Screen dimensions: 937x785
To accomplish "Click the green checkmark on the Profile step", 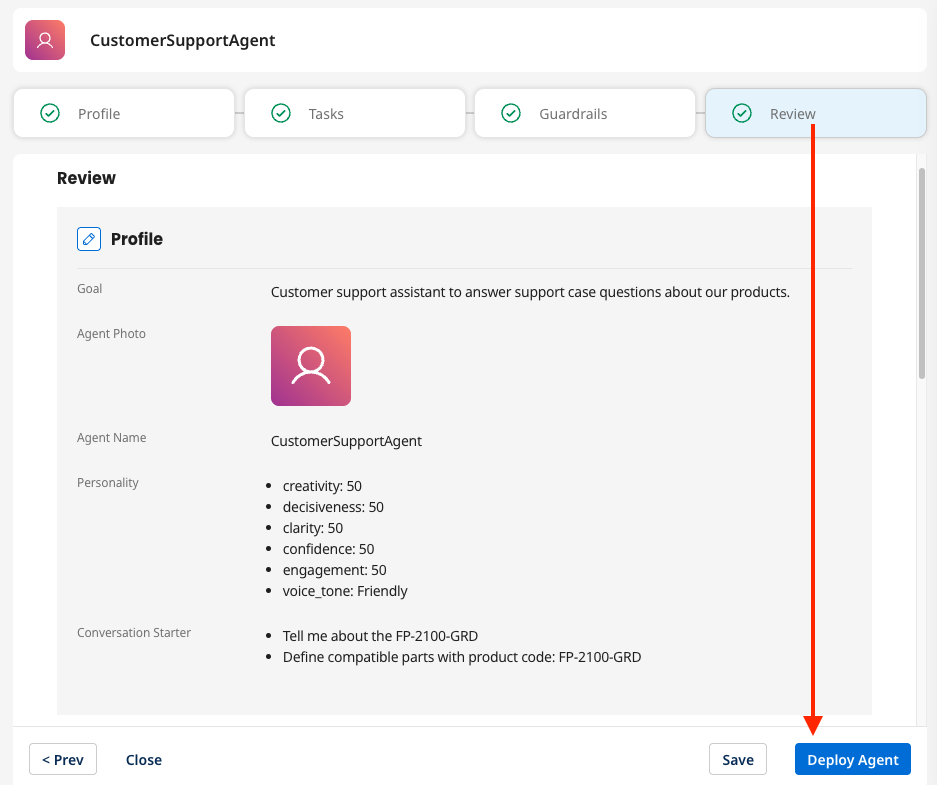I will click(x=49, y=113).
